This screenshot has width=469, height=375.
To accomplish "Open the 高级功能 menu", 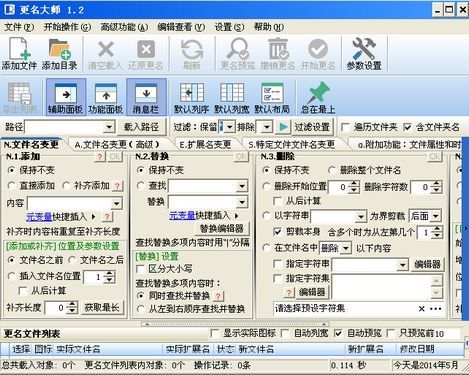I will point(124,27).
